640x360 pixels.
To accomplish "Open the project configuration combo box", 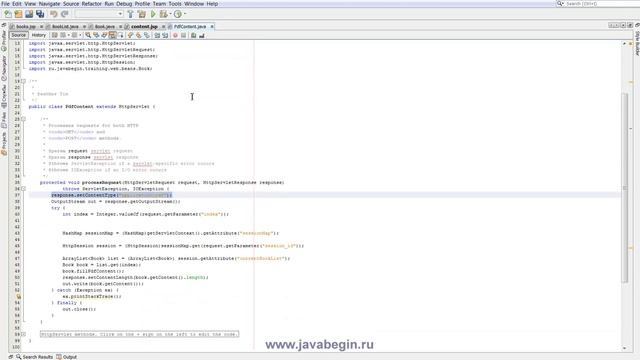I will tap(99, 14).
